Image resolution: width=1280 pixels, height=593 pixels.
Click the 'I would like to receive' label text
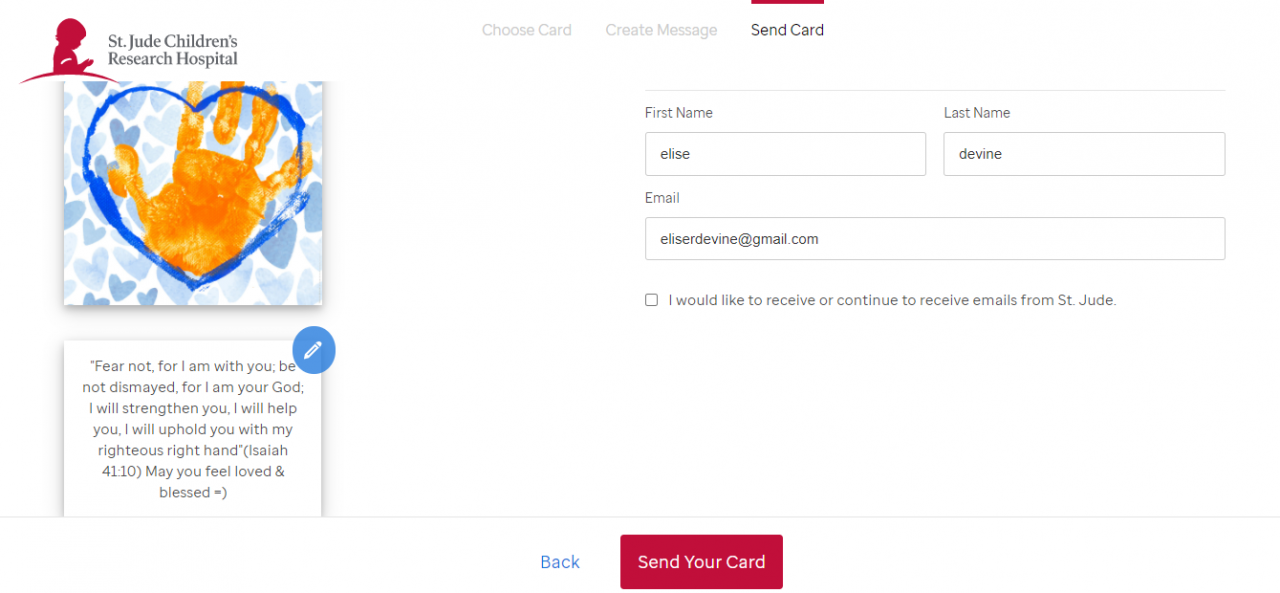tap(892, 300)
